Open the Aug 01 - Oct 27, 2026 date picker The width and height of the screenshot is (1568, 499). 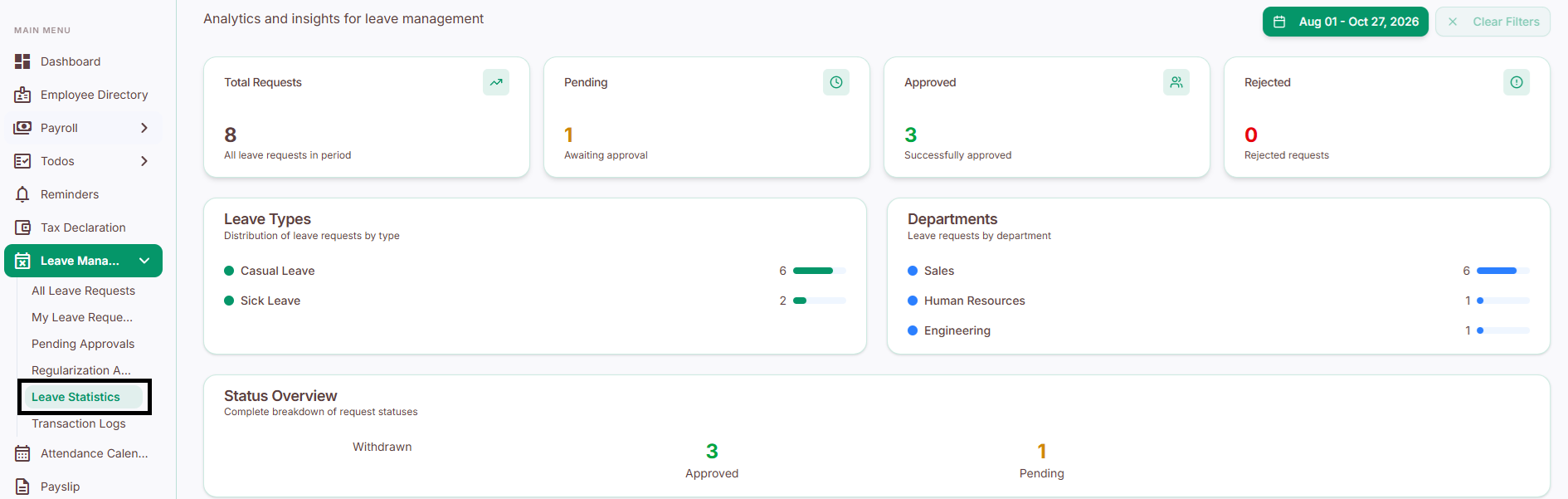click(1346, 22)
